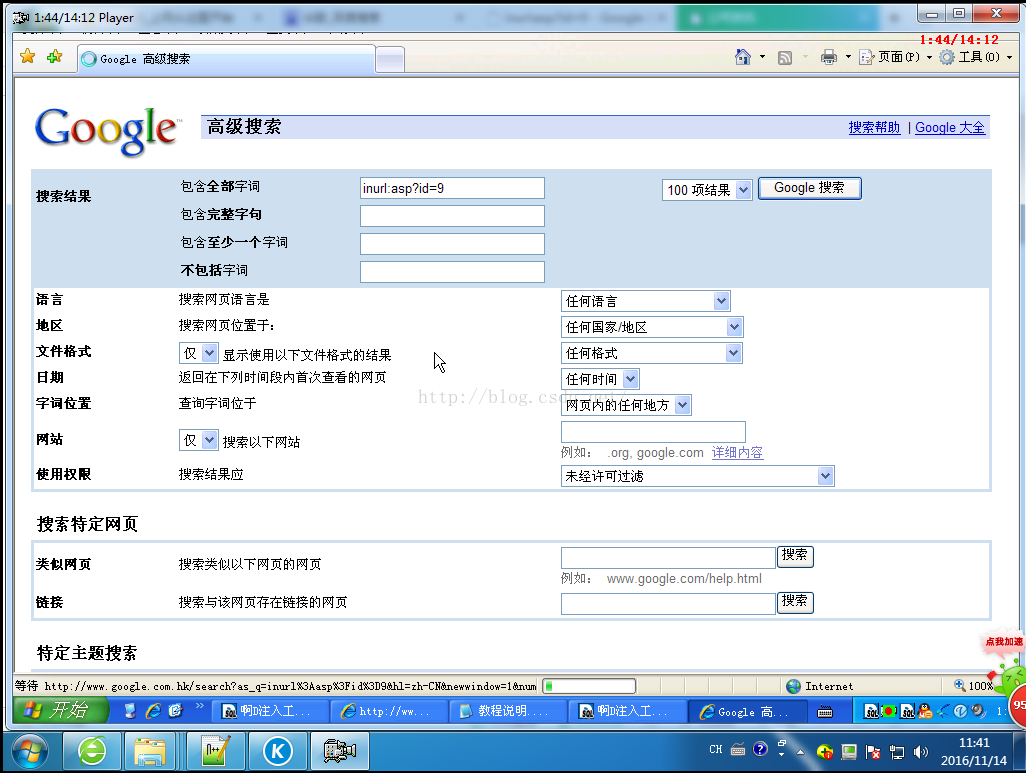Screen dimensions: 1026x773
Task: Click the IE favorites star icon
Action: coord(28,57)
